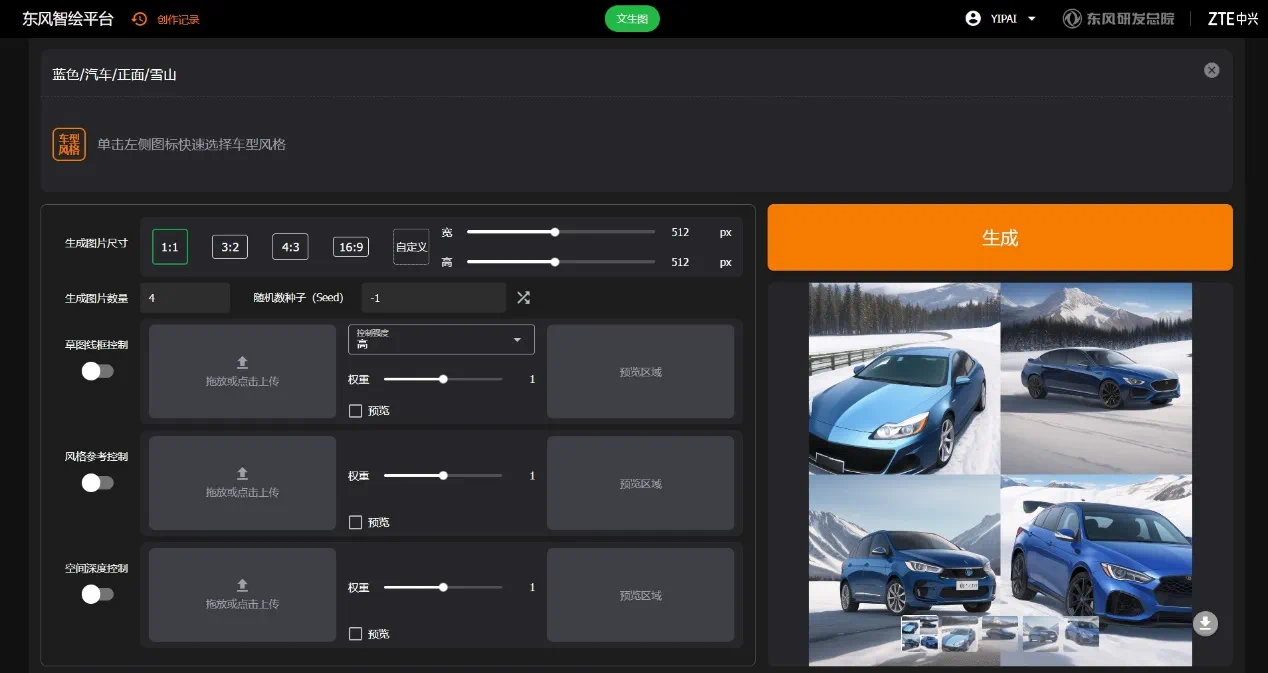The width and height of the screenshot is (1268, 673).
Task: Click the 宽 width slider handle
Action: [x=555, y=232]
